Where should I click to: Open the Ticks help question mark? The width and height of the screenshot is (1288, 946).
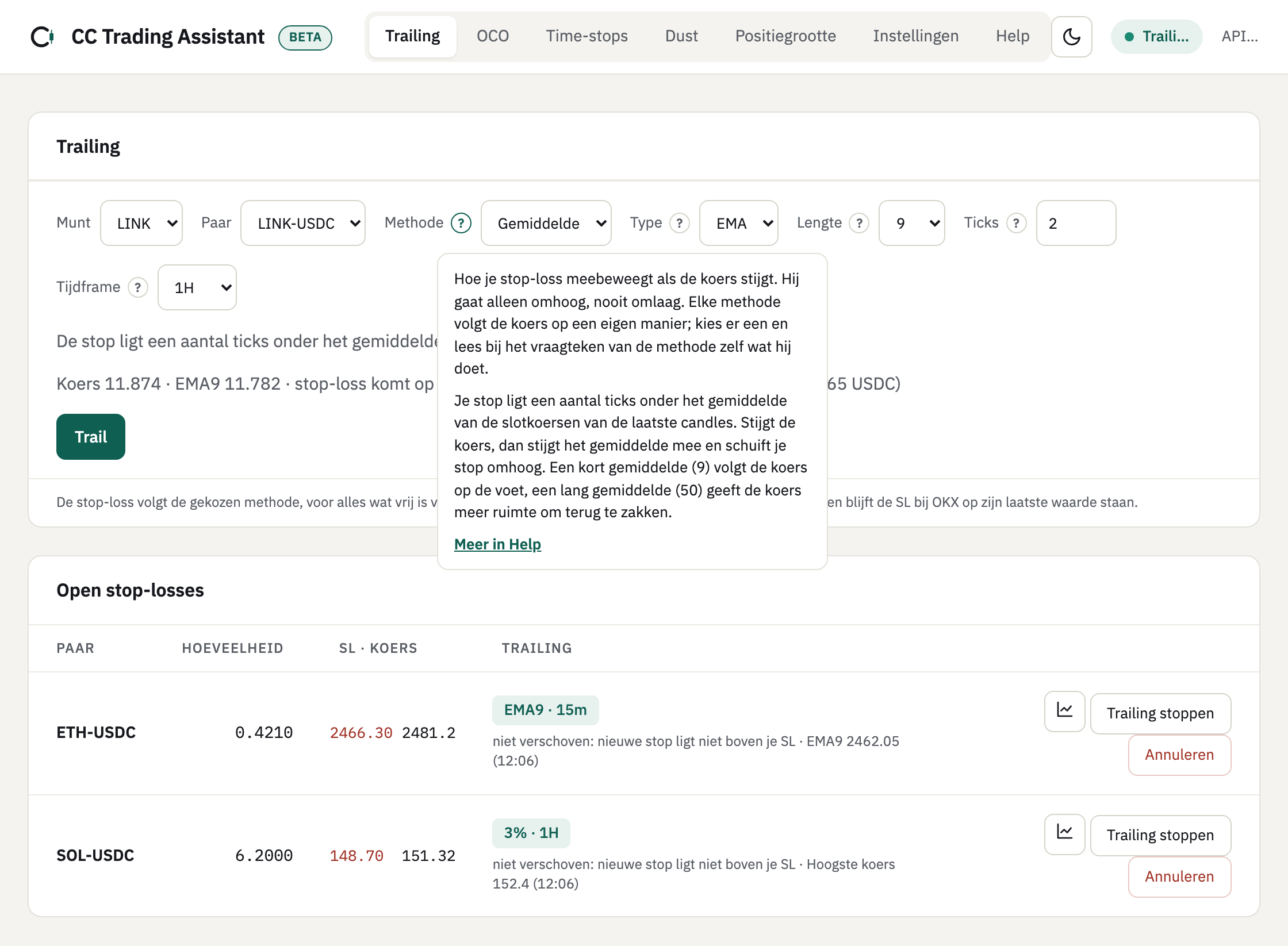1017,223
